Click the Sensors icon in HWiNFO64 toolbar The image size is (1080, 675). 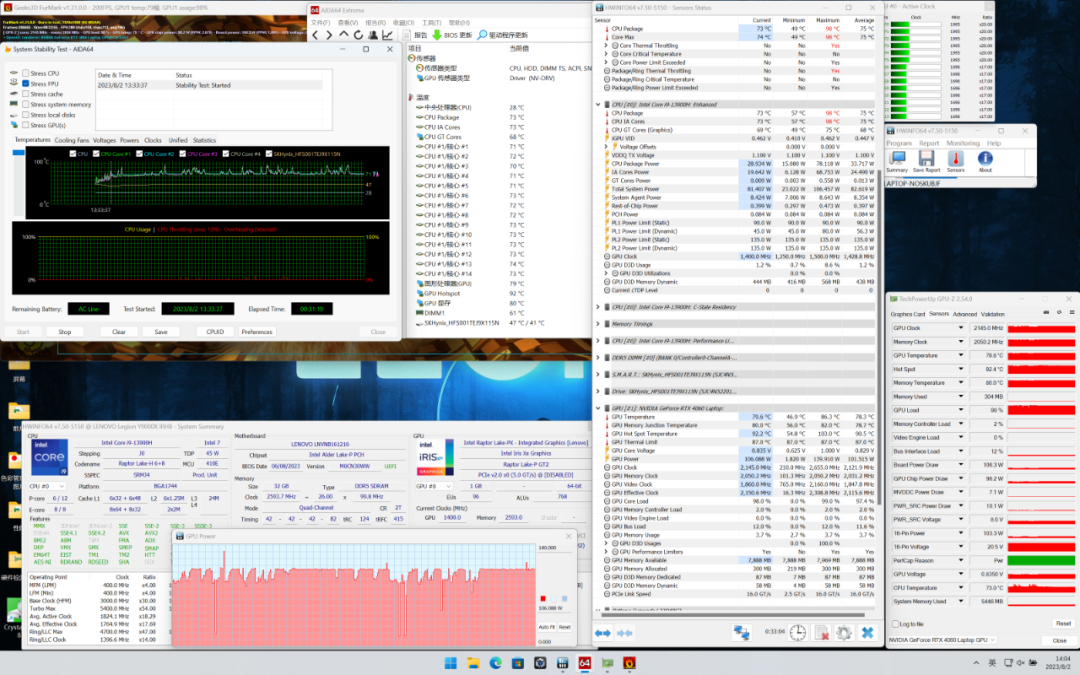click(954, 157)
